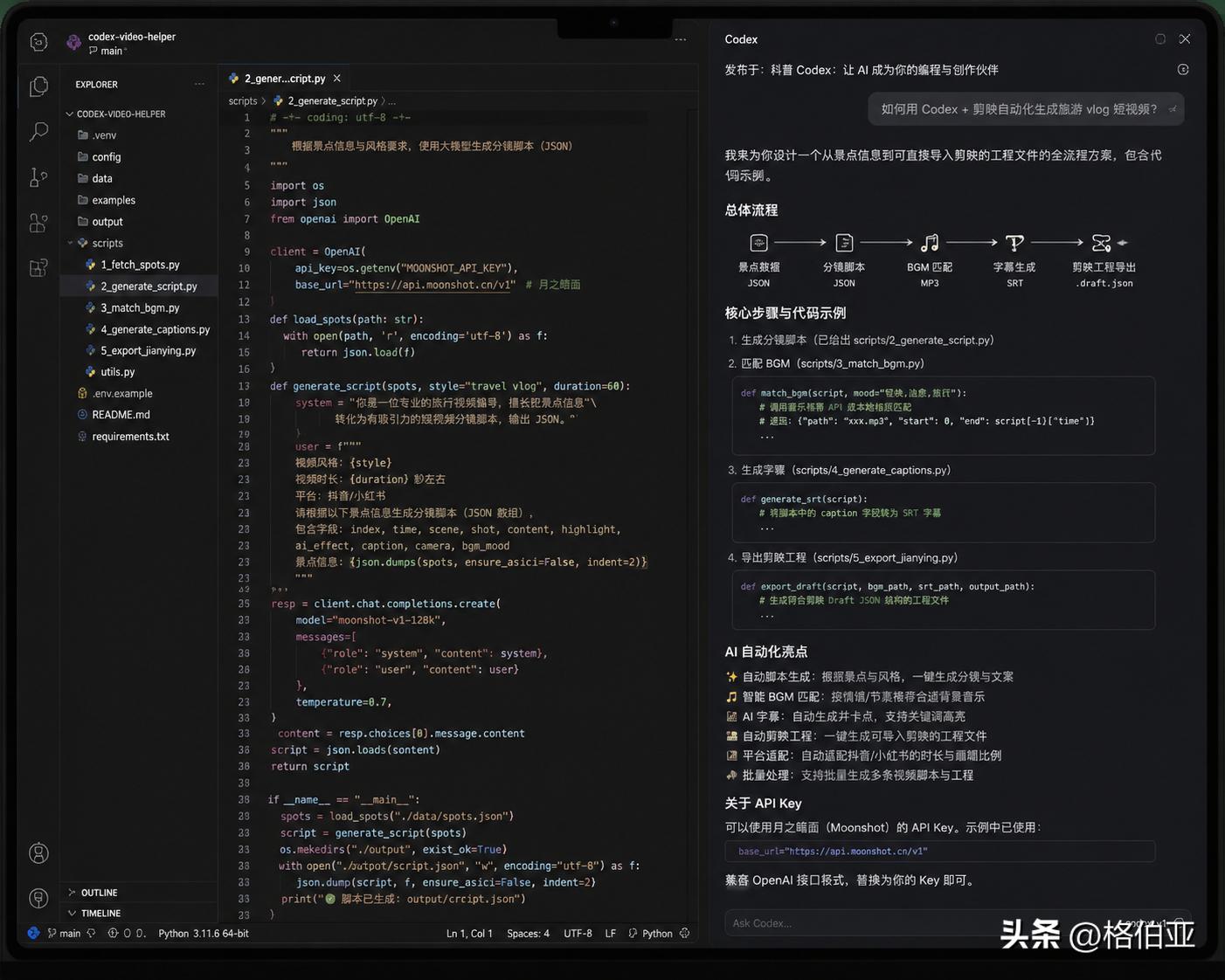Click the remote indicator icon in the status bar
Screen dimensions: 1225x980
(33, 934)
